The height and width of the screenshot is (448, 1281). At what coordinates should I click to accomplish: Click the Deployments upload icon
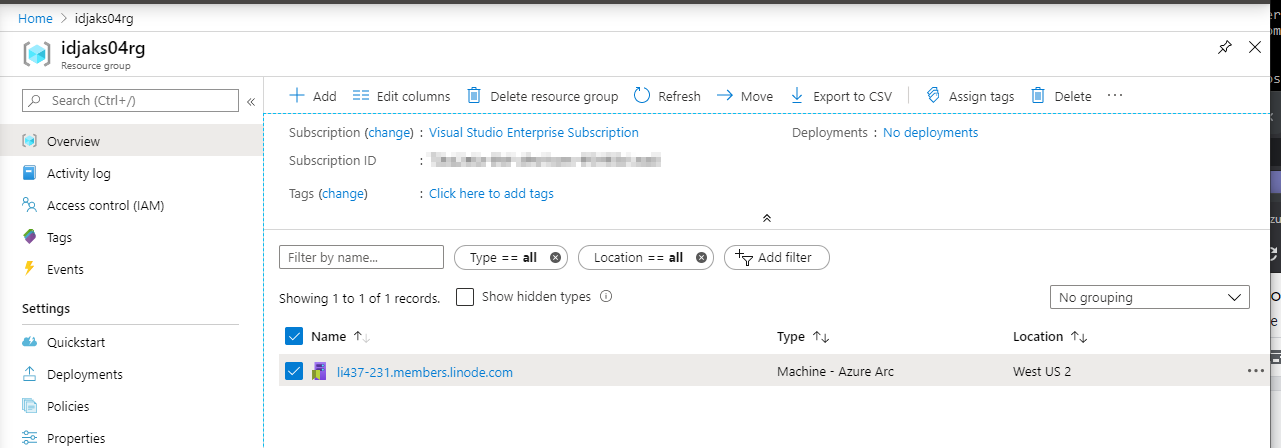[x=29, y=374]
